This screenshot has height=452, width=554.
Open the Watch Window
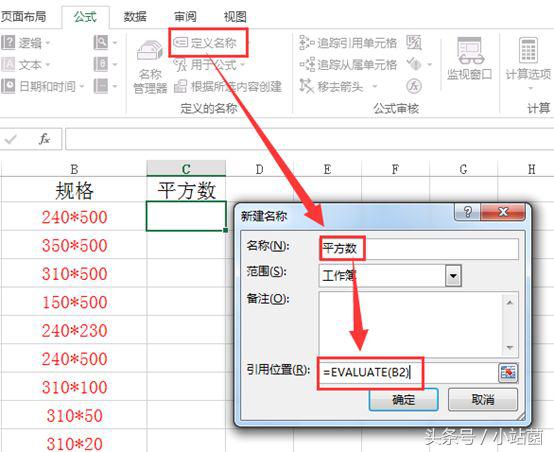(x=469, y=59)
